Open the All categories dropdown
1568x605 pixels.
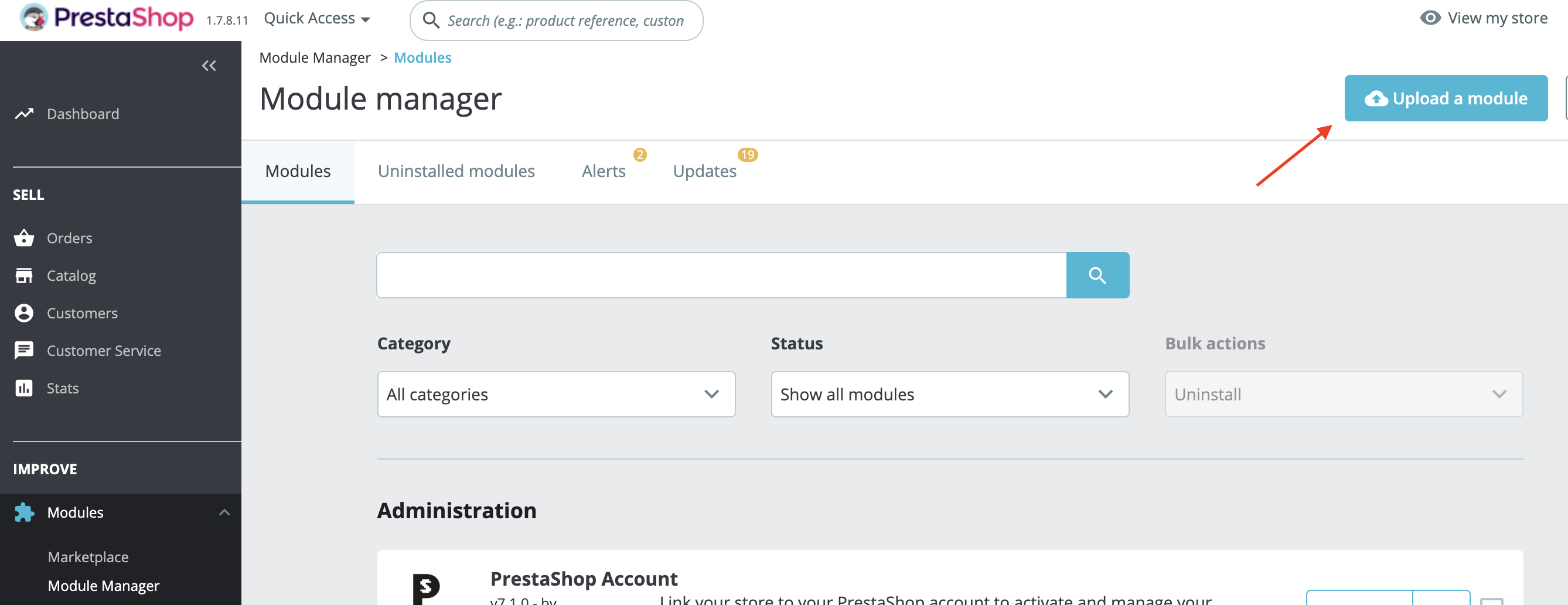tap(554, 394)
